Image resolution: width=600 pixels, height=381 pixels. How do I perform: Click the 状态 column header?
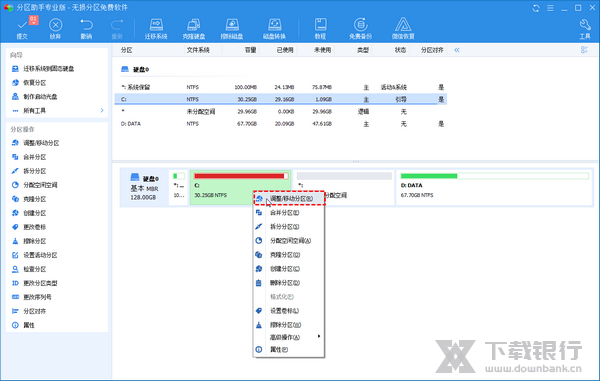point(400,50)
